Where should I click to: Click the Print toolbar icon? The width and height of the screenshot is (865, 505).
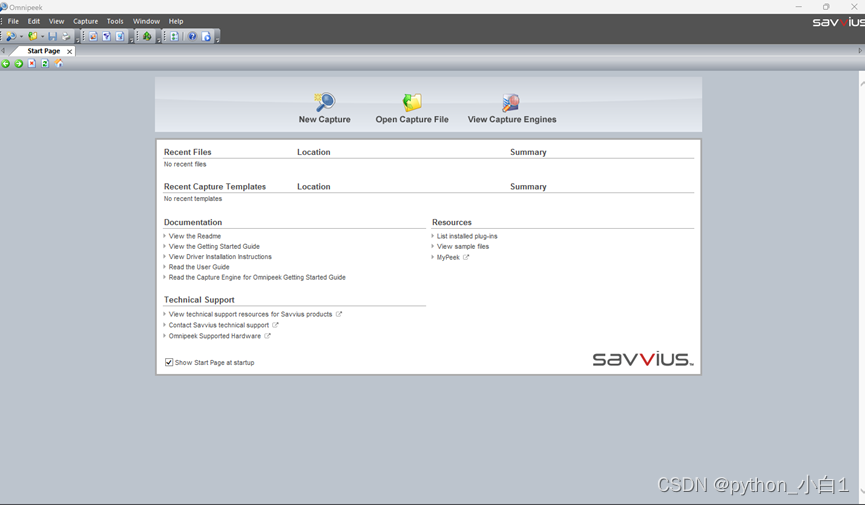point(66,36)
